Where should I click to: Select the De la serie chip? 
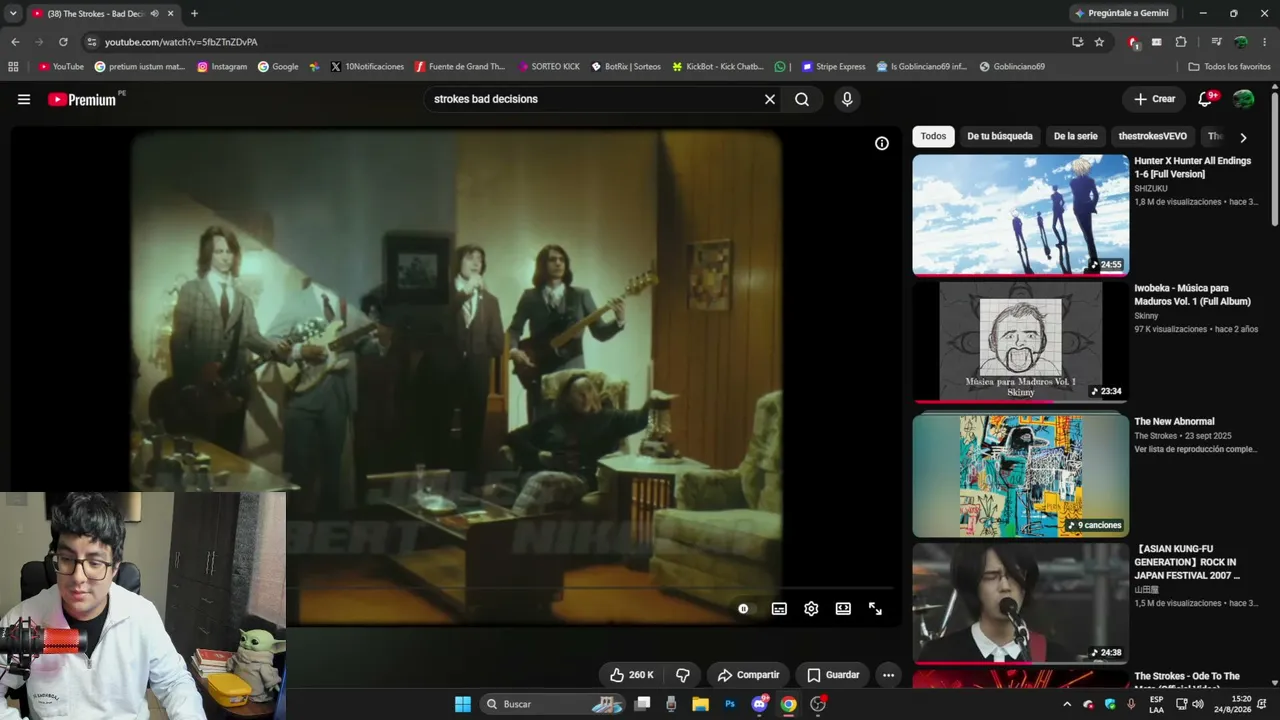[1075, 136]
